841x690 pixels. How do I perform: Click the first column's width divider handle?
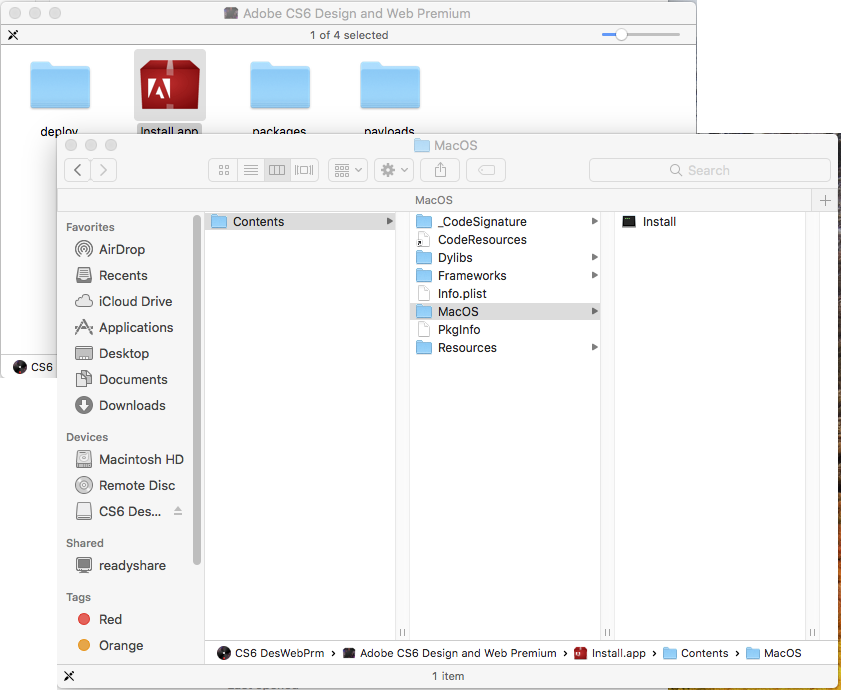pos(402,633)
